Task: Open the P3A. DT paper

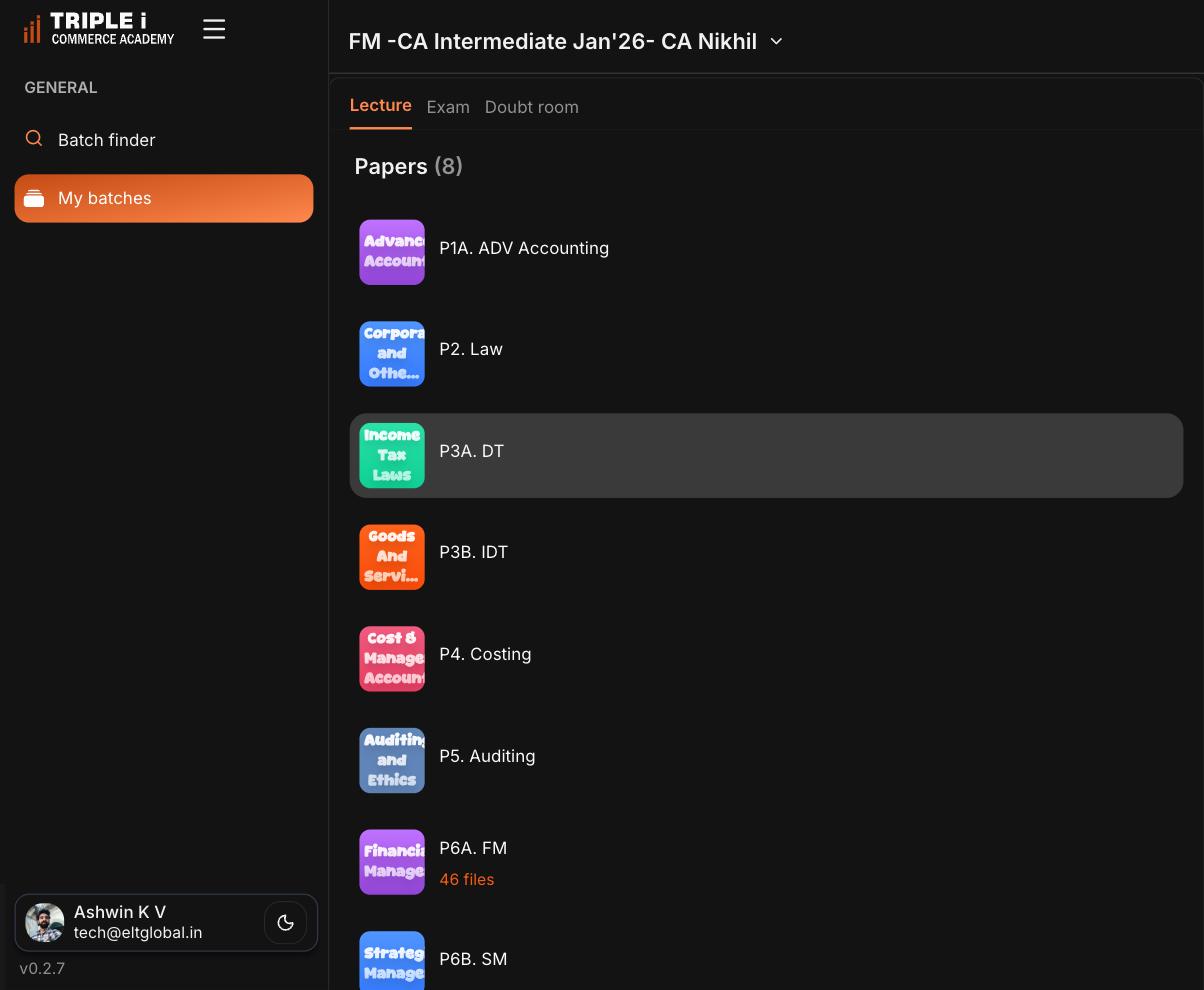Action: 766,455
